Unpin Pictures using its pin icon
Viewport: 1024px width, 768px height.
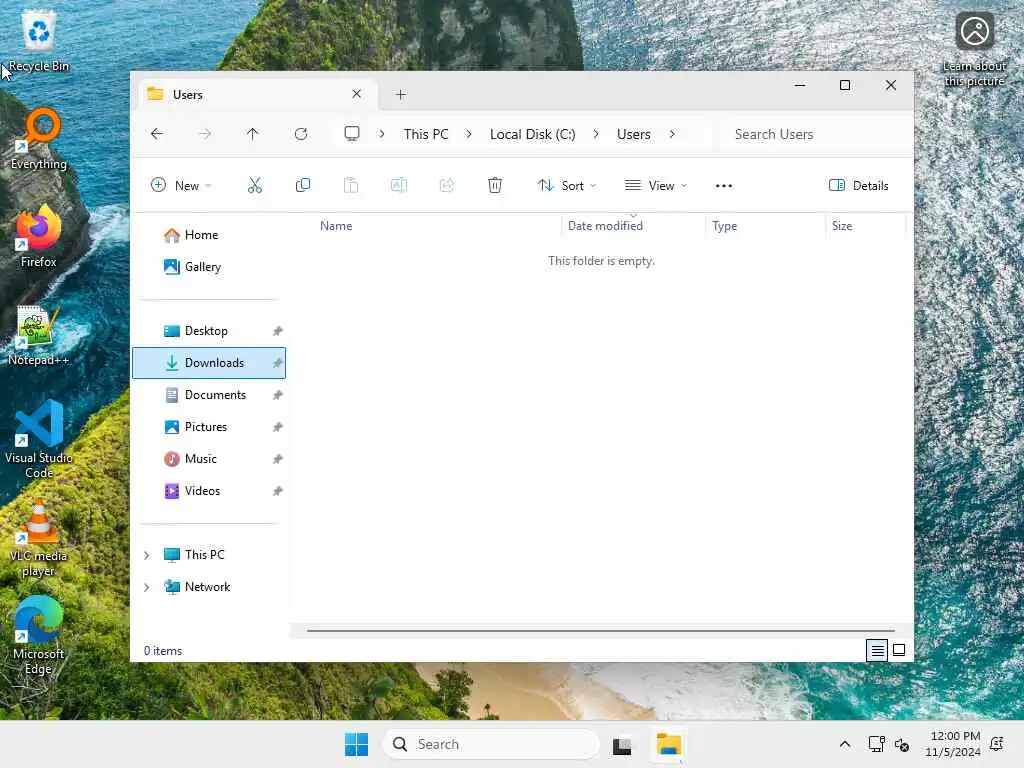point(278,427)
